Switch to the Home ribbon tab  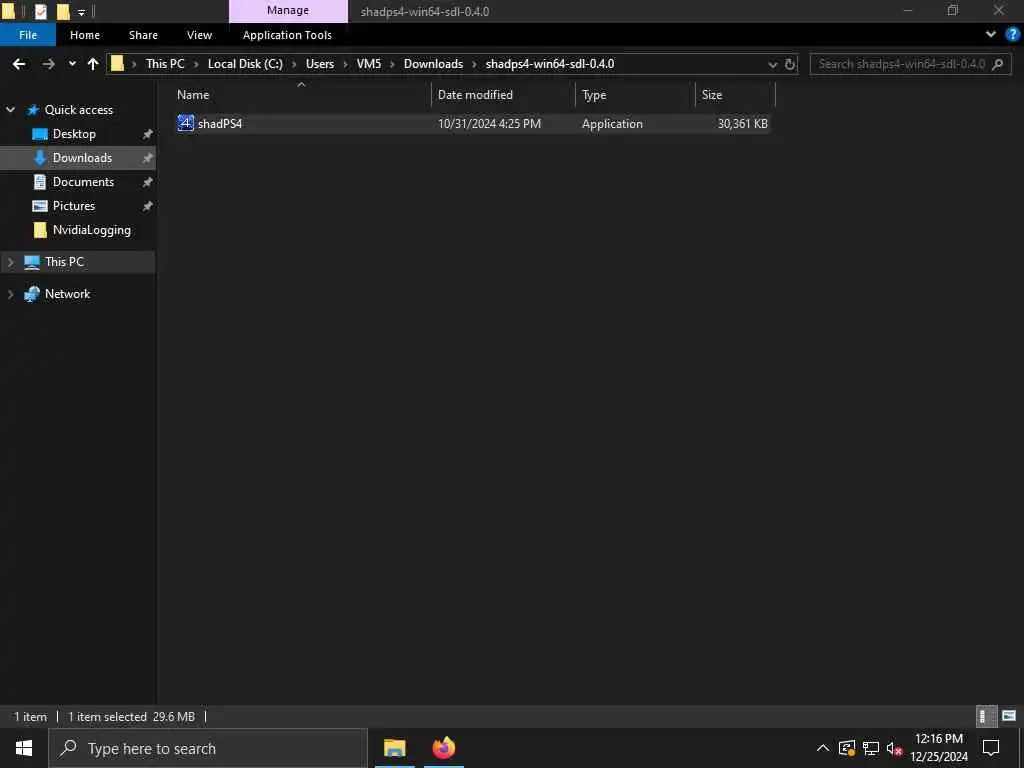coord(85,35)
